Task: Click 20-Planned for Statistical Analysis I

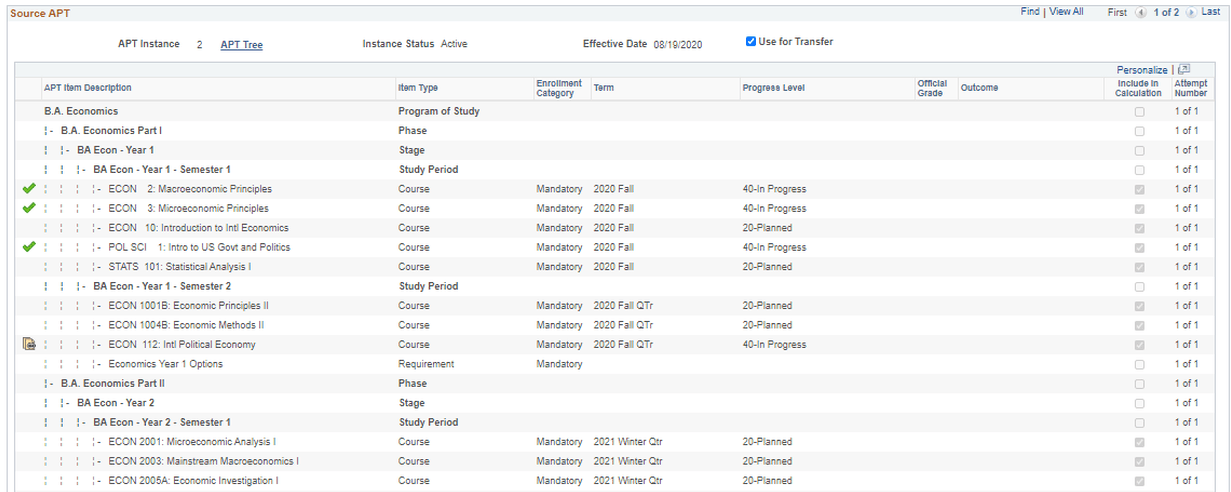Action: (x=767, y=267)
